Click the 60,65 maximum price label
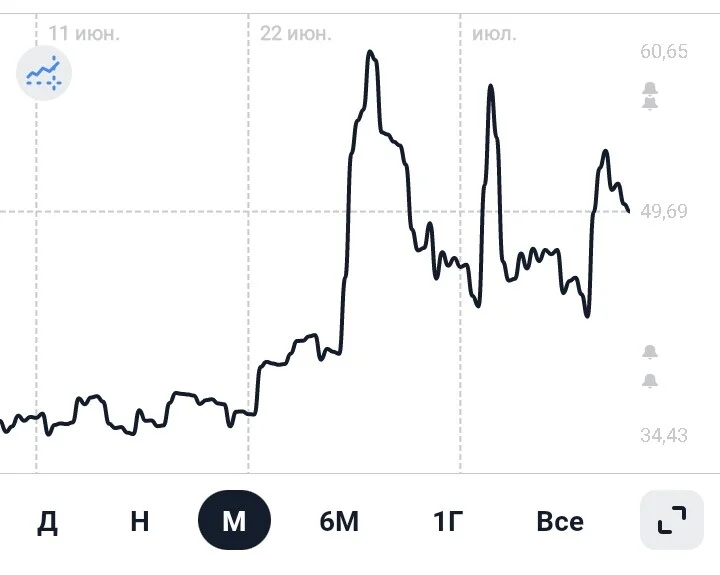Viewport: 720px width, 575px height. pyautogui.click(x=664, y=51)
